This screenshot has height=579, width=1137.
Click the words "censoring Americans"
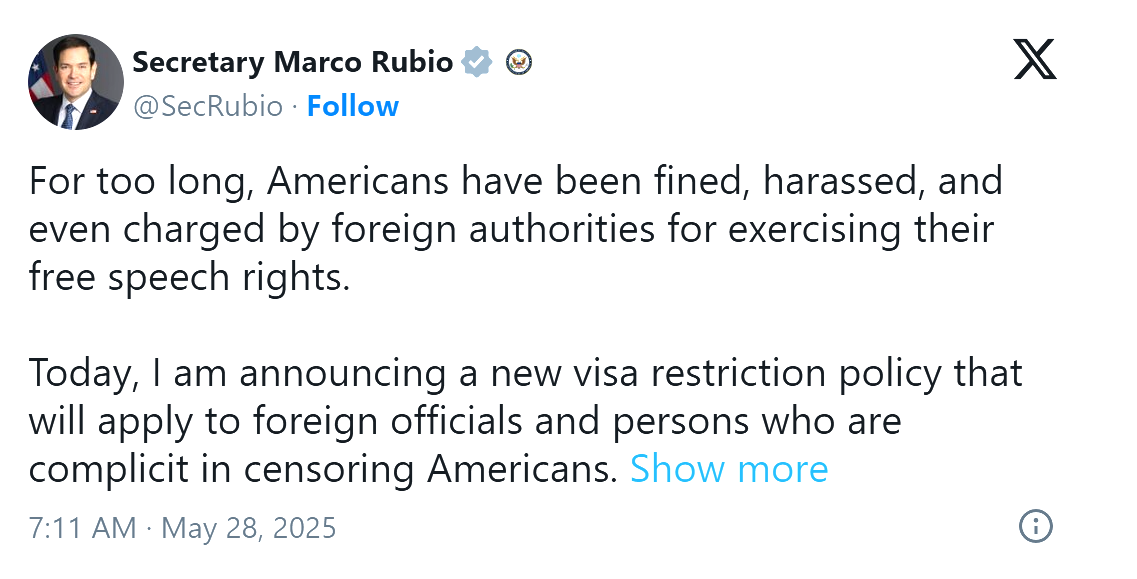[x=427, y=469]
